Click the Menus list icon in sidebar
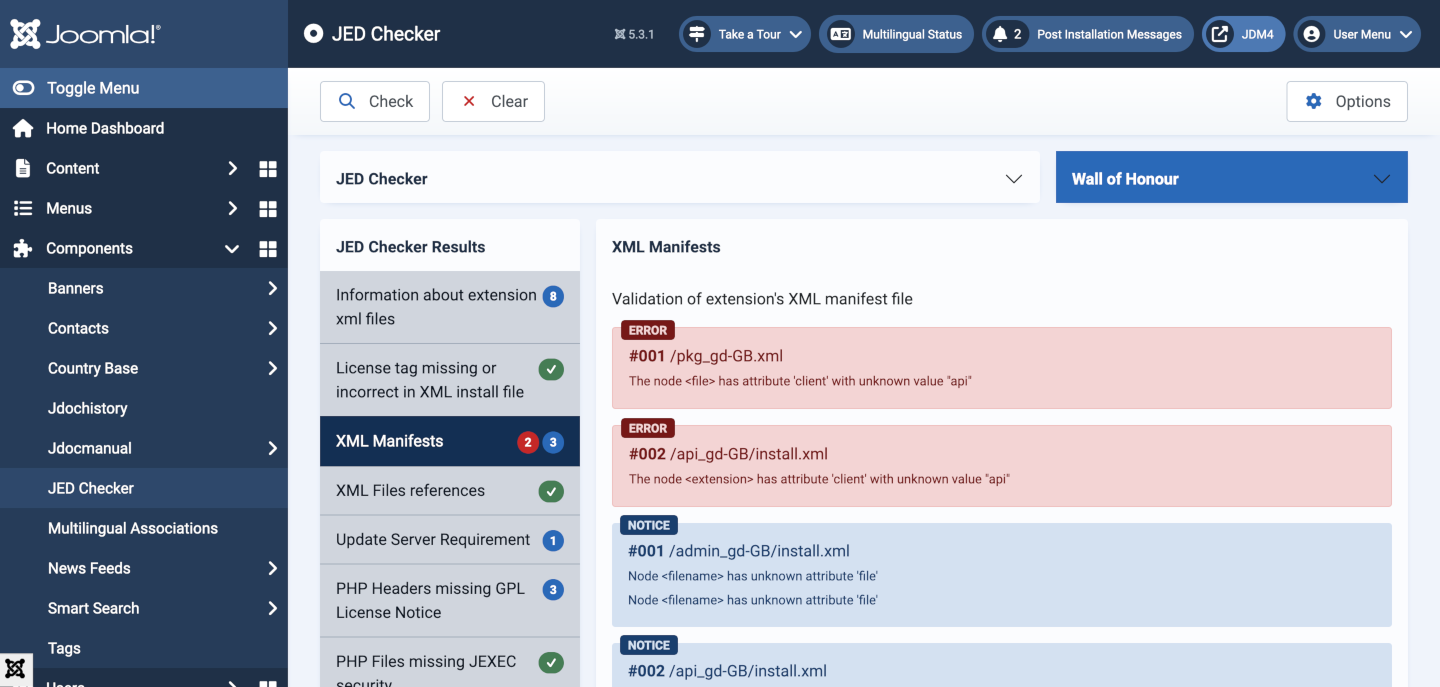Image resolution: width=1440 pixels, height=687 pixels. (x=22, y=208)
